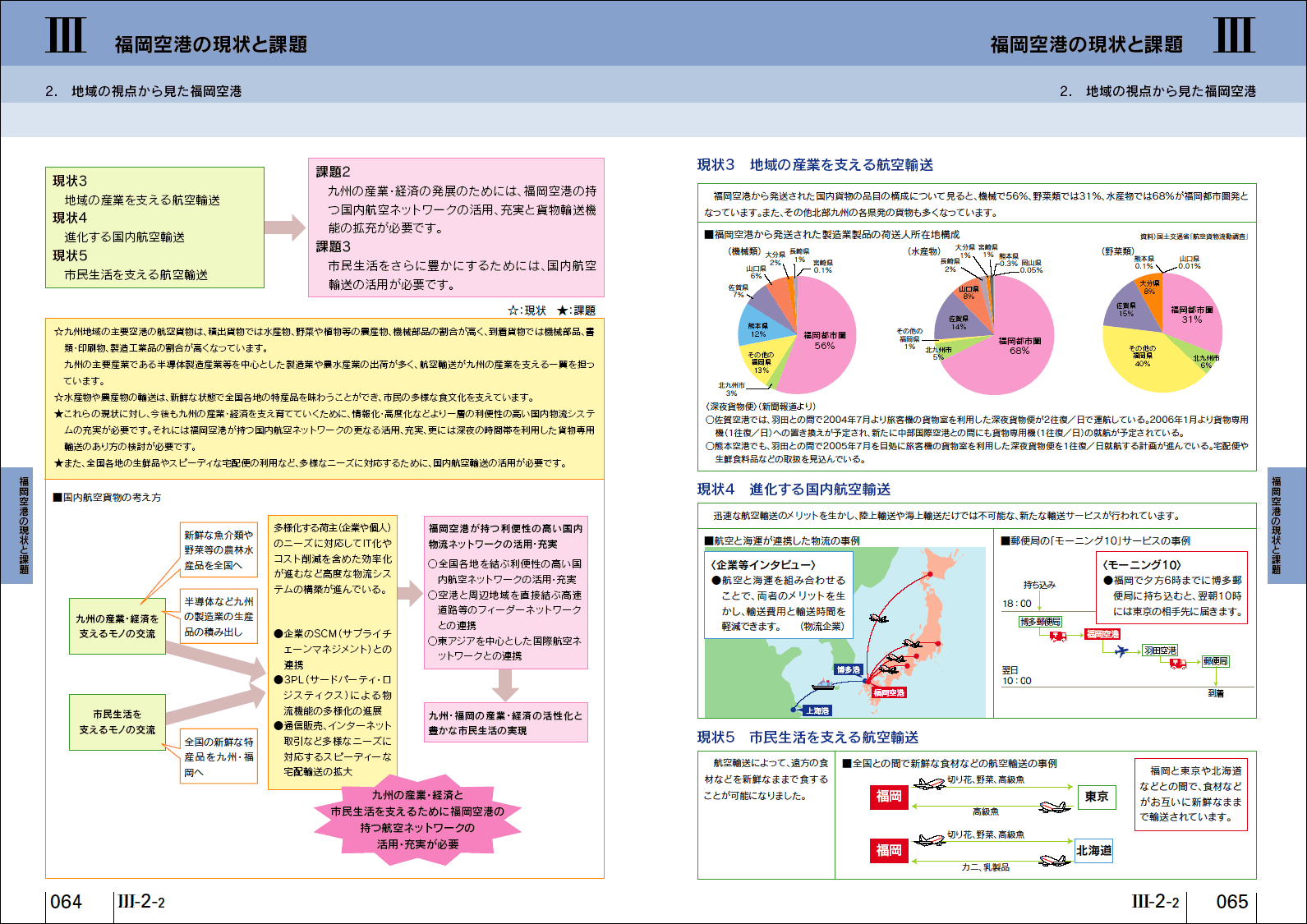This screenshot has width=1307, height=924.
Task: Click the blue airplane icon before 羽田空港
Action: click(1121, 651)
